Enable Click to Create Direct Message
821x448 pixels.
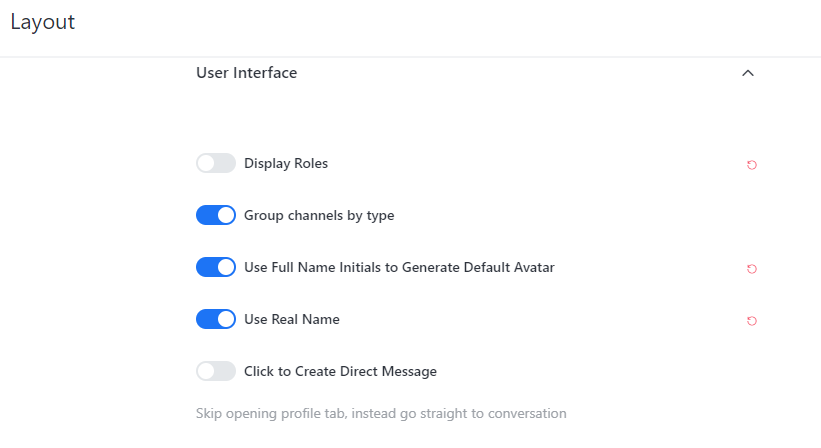tap(215, 371)
